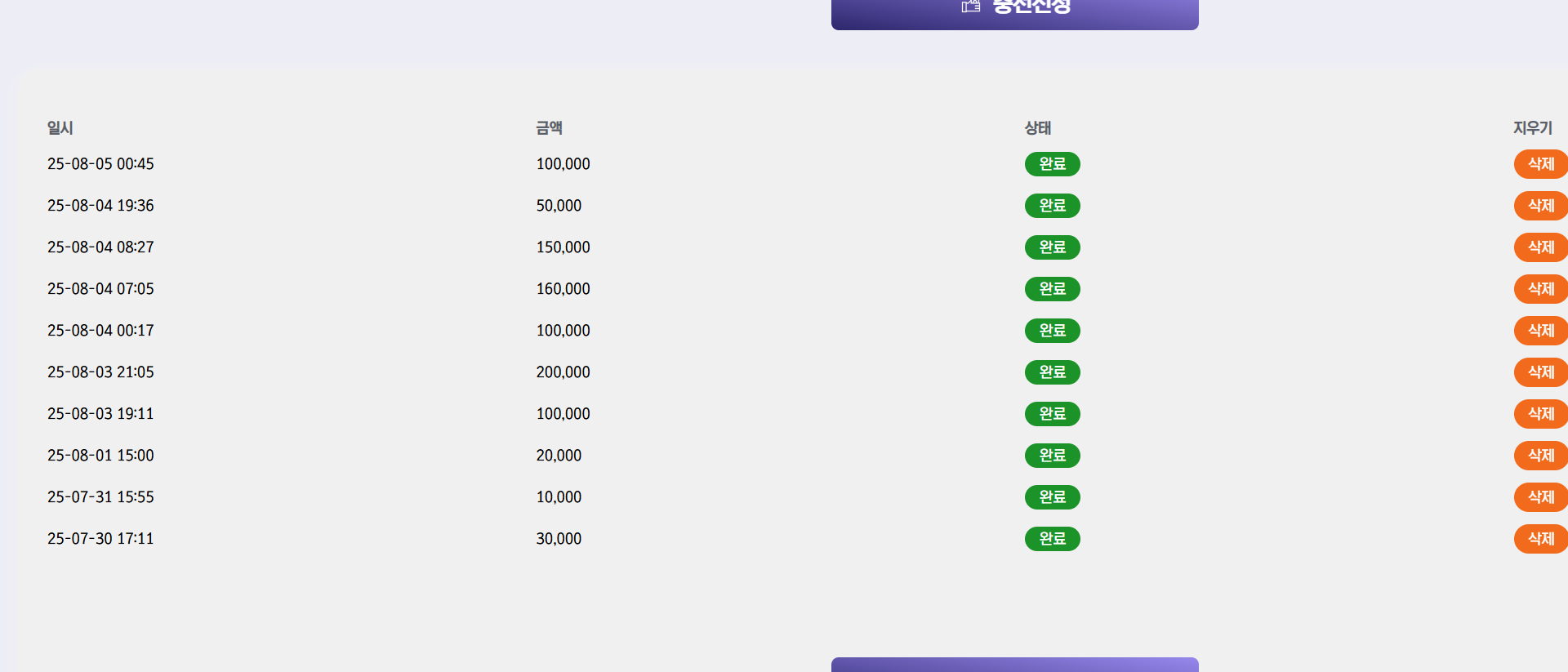Click the purple 충전신청 button at top
Image resolution: width=1568 pixels, height=672 pixels.
(x=1014, y=13)
